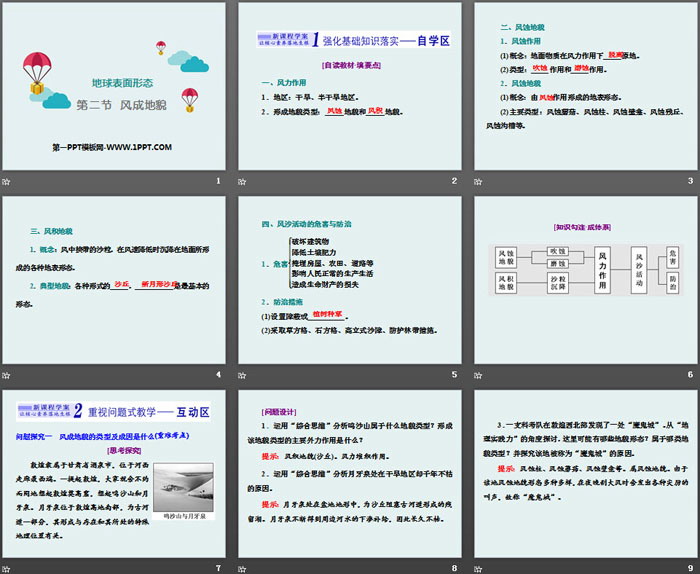This screenshot has height=574, width=700.
Task: Click the 风力作用 box in slide 6 diagram
Action: tap(602, 270)
